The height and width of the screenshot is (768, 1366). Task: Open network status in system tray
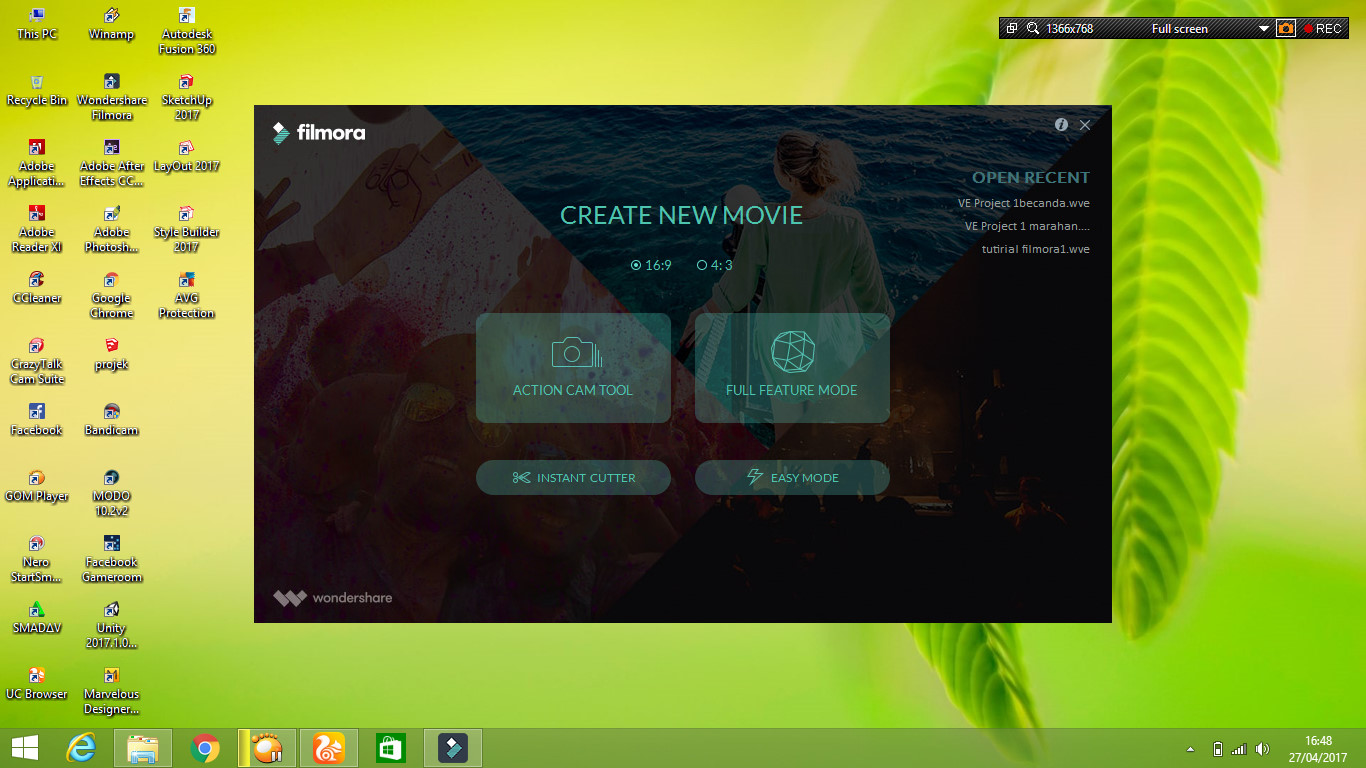[1239, 749]
